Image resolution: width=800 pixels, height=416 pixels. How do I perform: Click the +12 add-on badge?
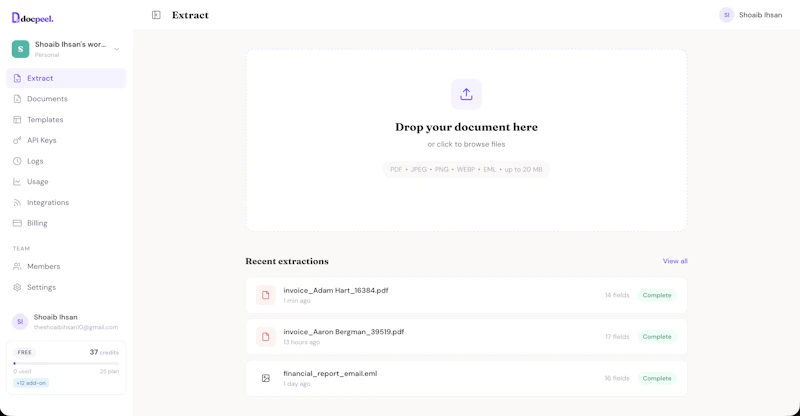point(31,383)
